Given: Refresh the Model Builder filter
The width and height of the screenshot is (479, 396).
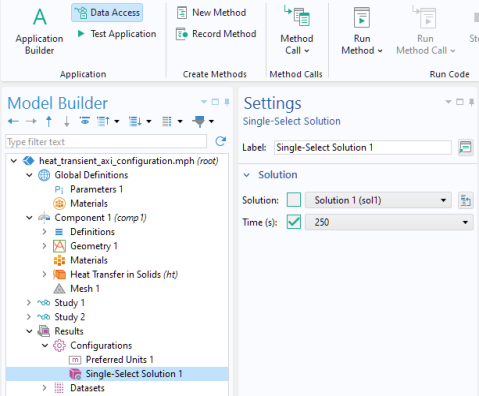Looking at the screenshot, I should pyautogui.click(x=220, y=141).
